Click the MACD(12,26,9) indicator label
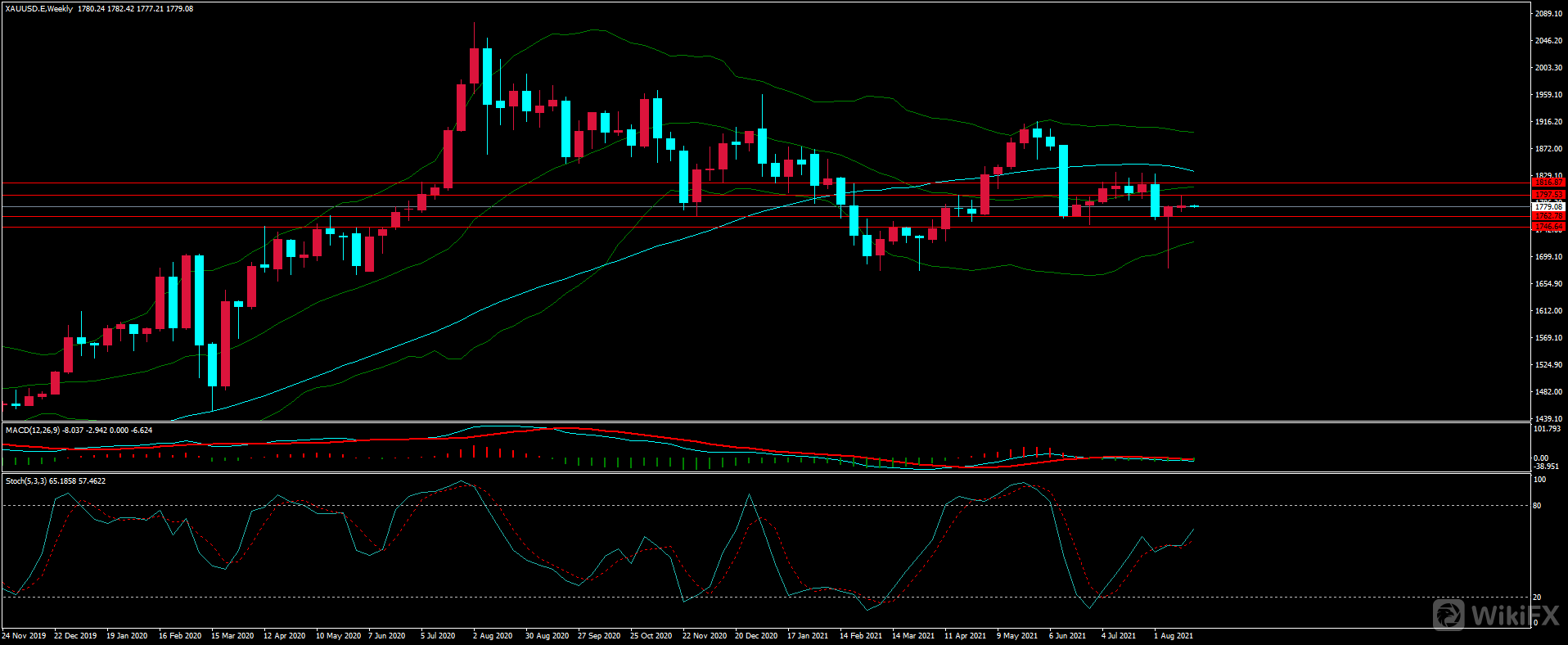Image resolution: width=1568 pixels, height=645 pixels. pos(33,430)
